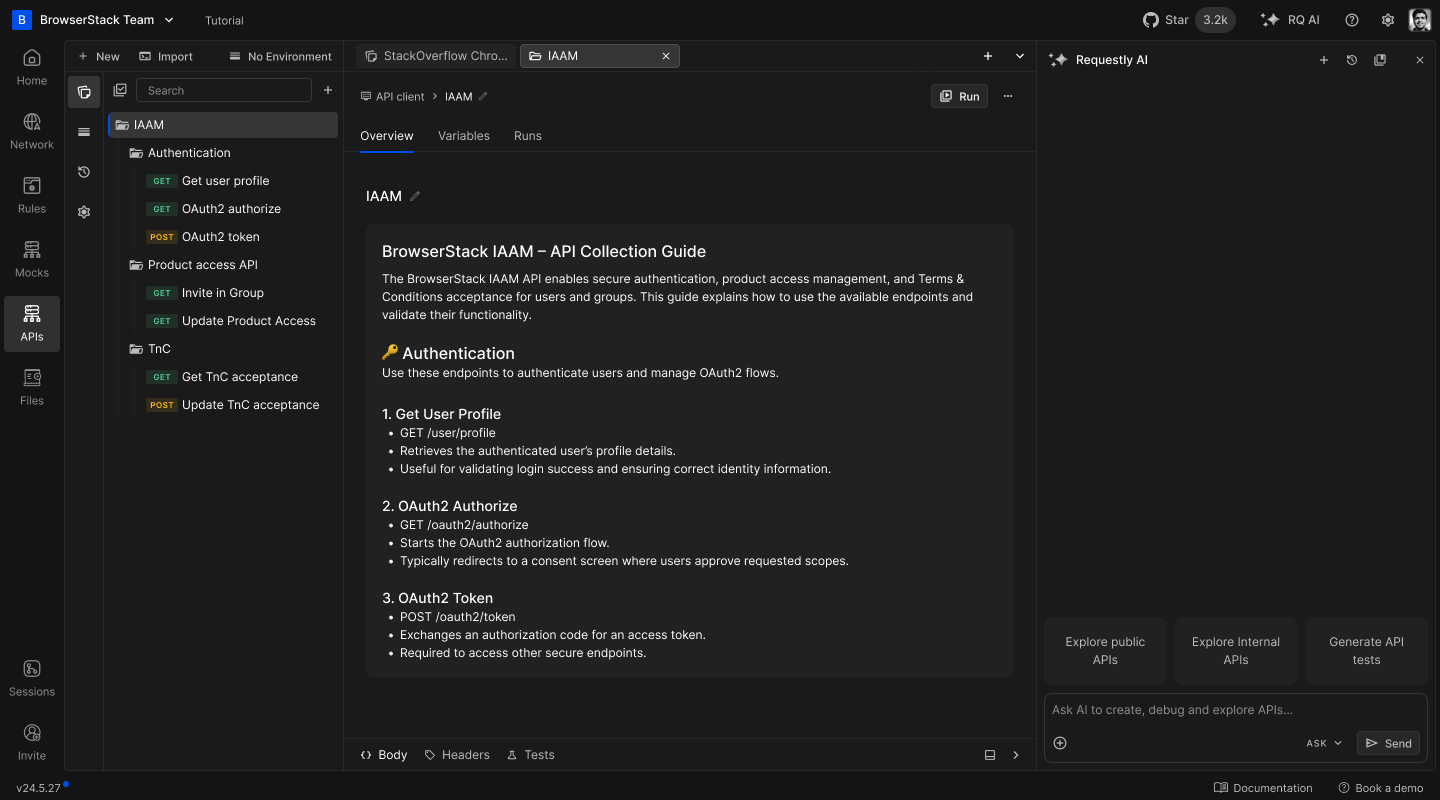Viewport: 1440px width, 800px height.
Task: Open the No Environment selector
Action: coord(280,56)
